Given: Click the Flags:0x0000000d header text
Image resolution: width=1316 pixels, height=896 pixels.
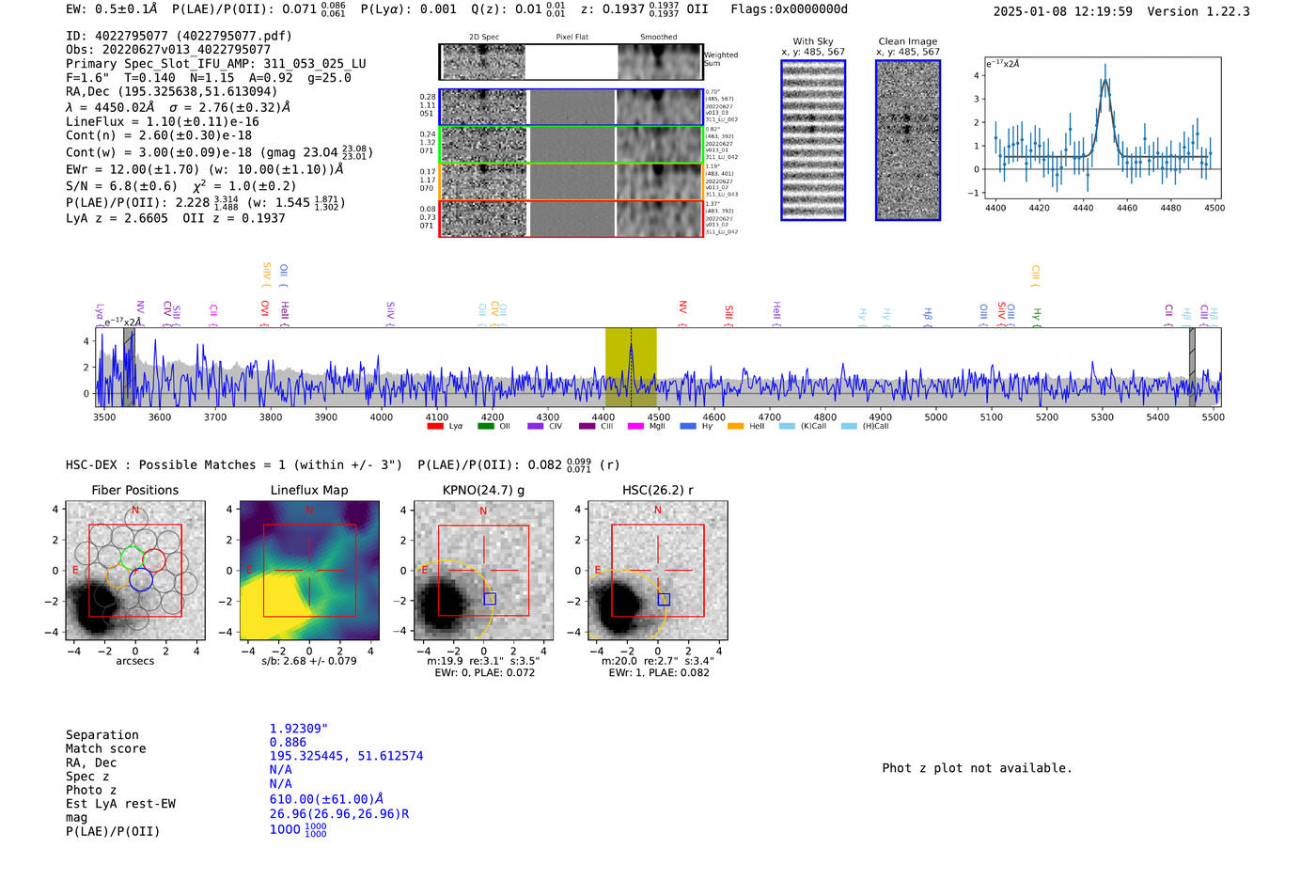Looking at the screenshot, I should [x=789, y=9].
